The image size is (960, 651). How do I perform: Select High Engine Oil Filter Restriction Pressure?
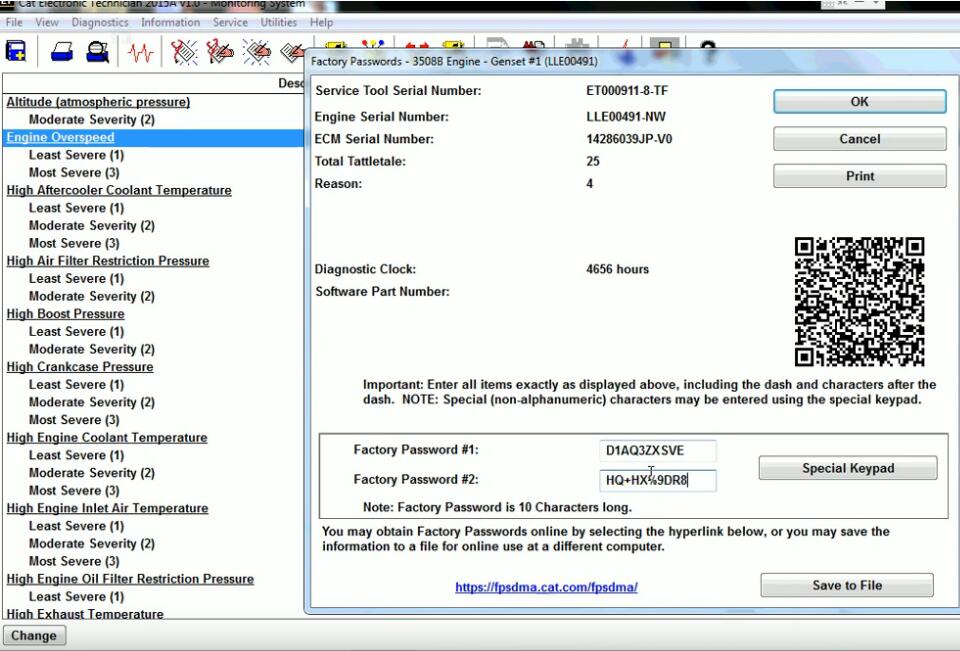coord(130,579)
